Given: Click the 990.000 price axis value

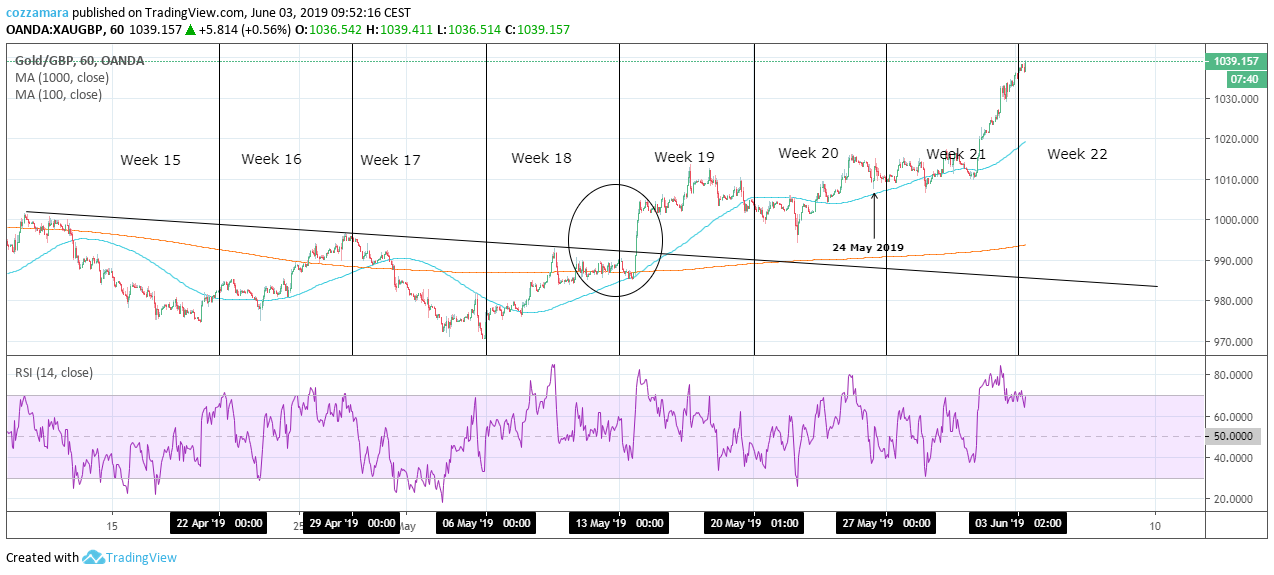Looking at the screenshot, I should click(x=1235, y=261).
